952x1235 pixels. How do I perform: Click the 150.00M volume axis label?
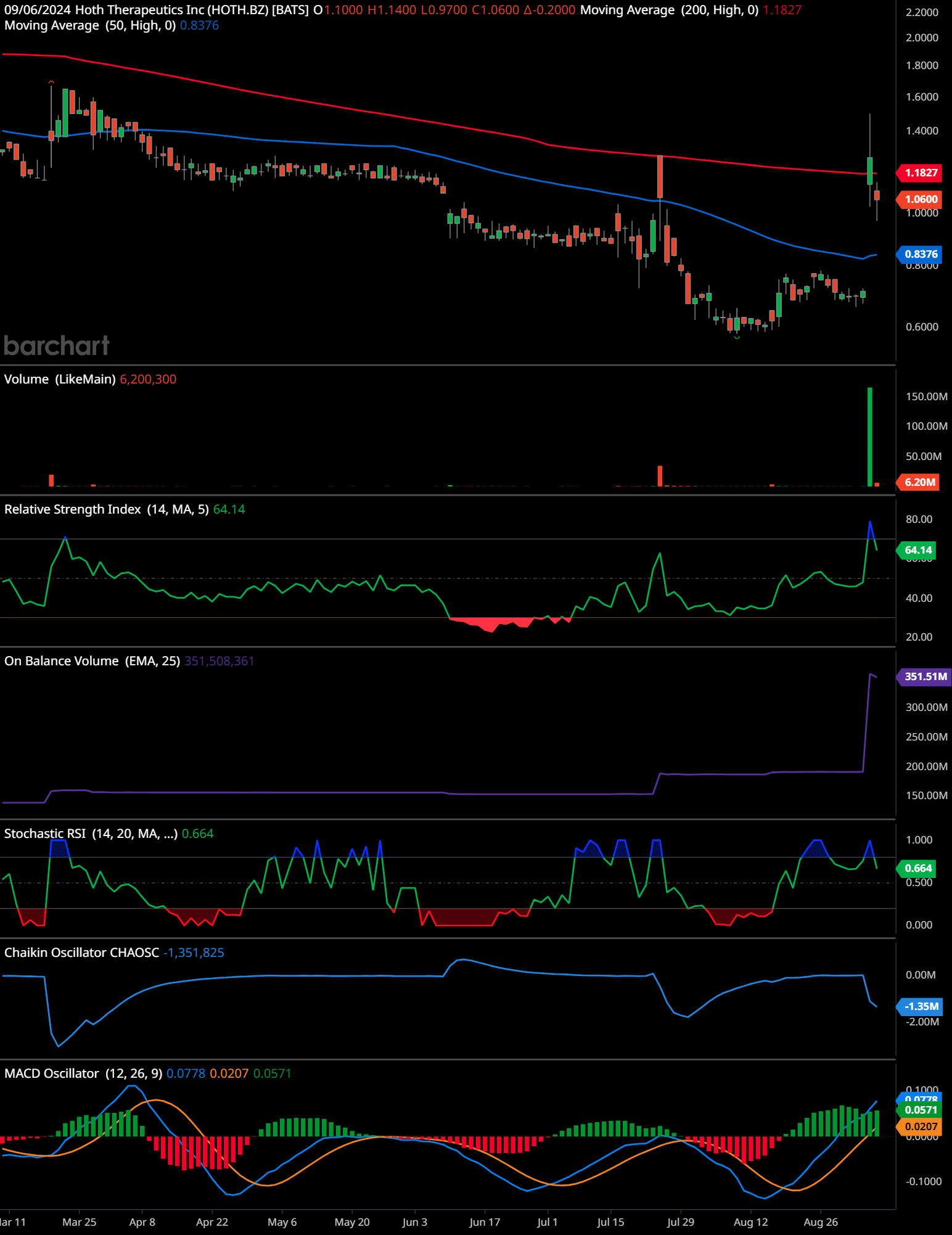point(927,396)
